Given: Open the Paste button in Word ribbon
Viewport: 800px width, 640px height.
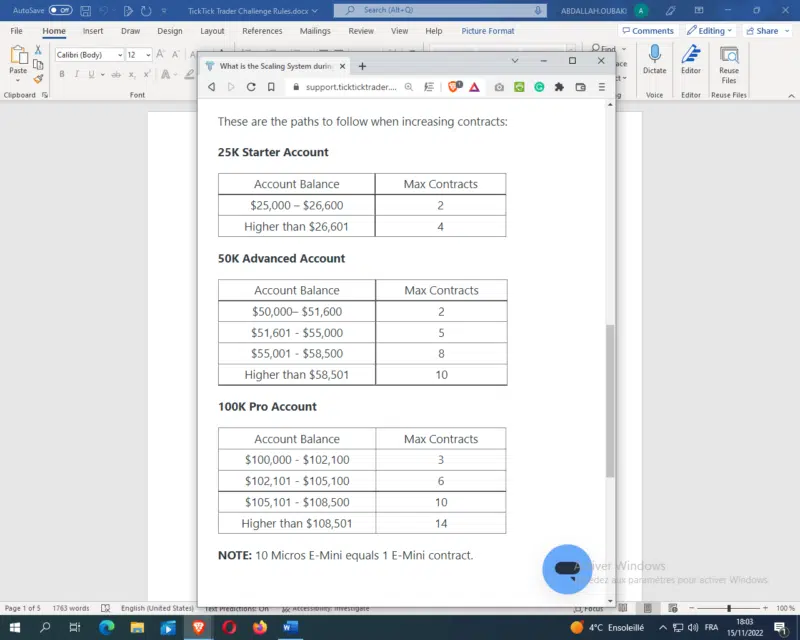Looking at the screenshot, I should [x=18, y=63].
